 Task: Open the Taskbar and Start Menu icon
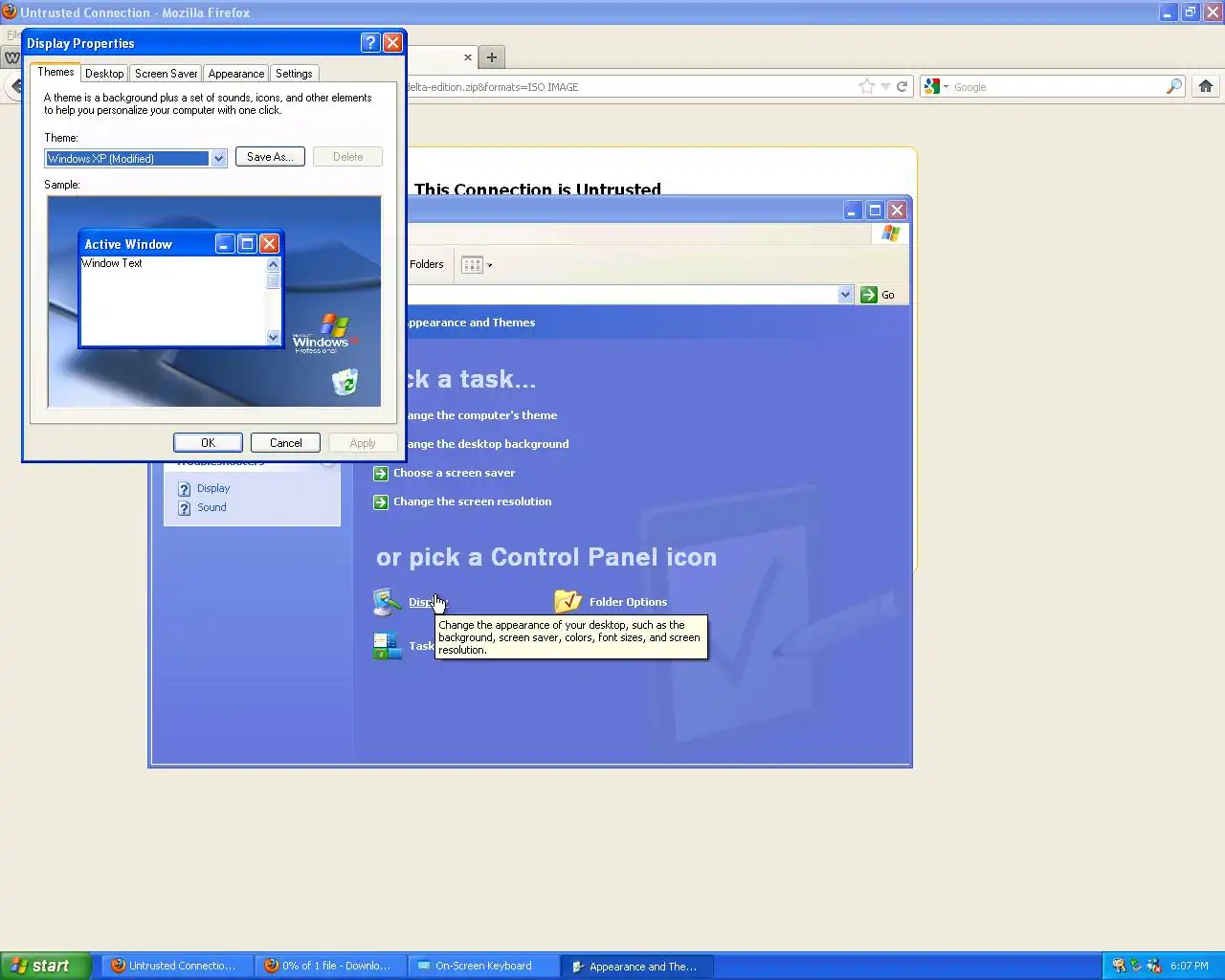point(387,646)
